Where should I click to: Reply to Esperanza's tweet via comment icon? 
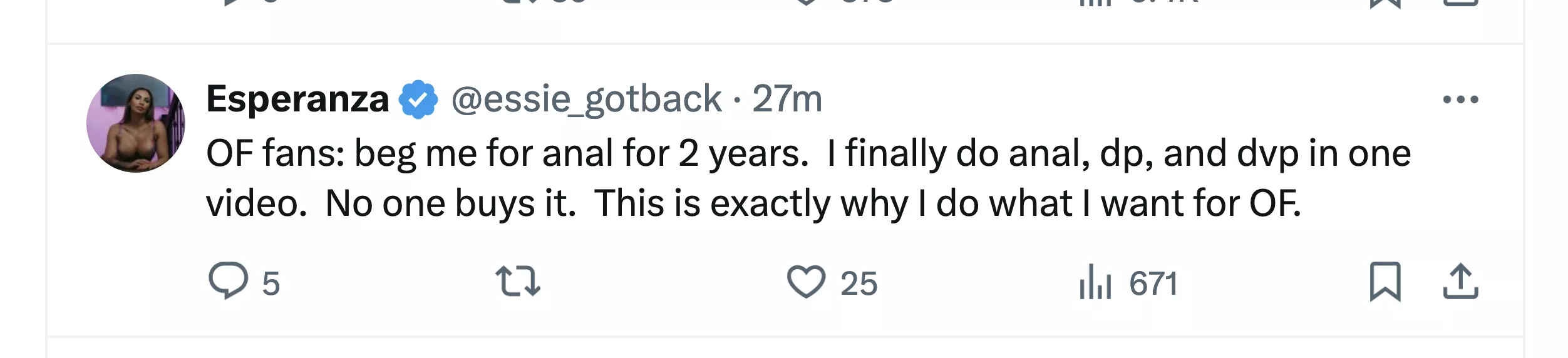(x=228, y=281)
